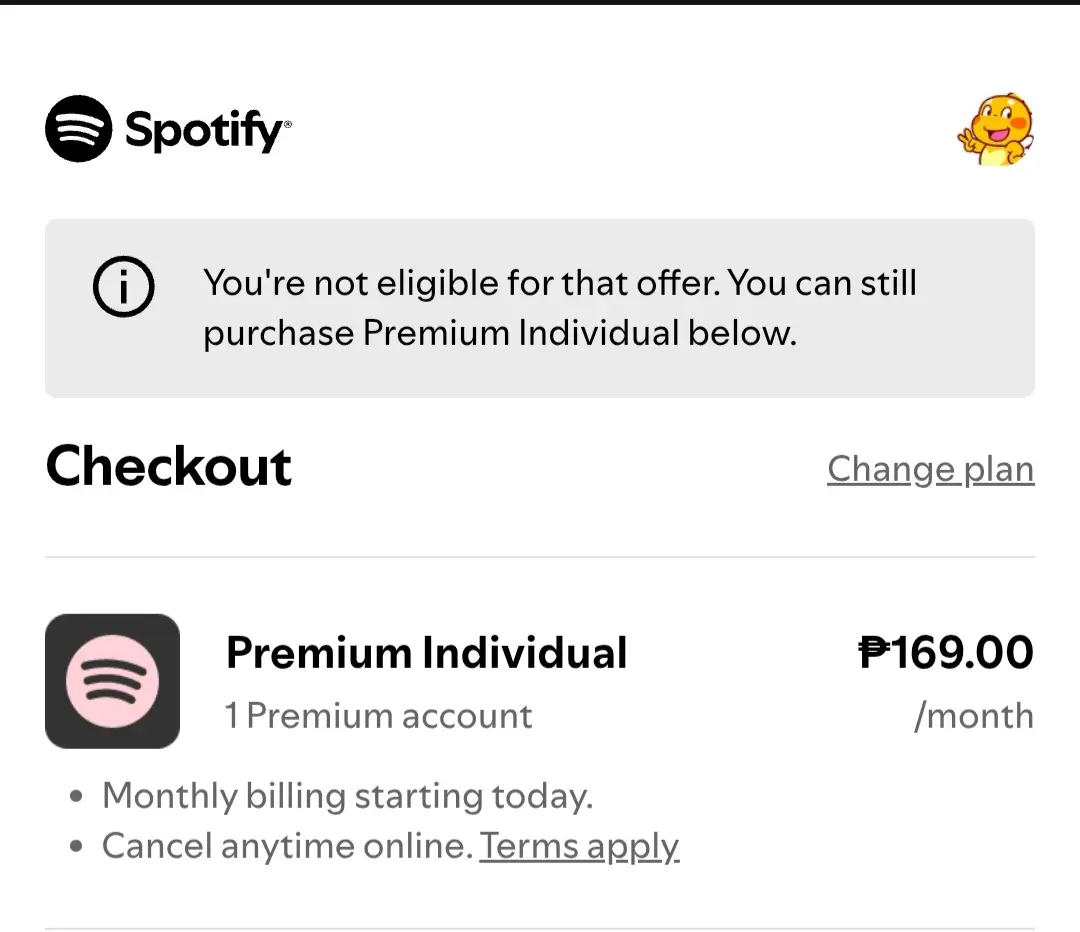
Task: Click the Spotify circular logo icon
Action: coord(79,129)
